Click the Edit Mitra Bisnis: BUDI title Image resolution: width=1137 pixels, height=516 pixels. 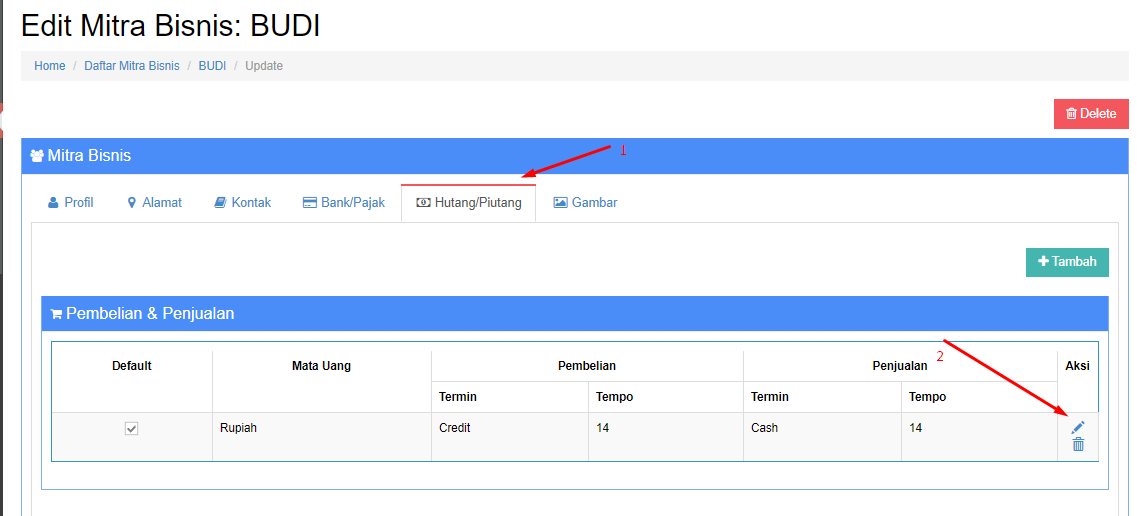pos(170,25)
